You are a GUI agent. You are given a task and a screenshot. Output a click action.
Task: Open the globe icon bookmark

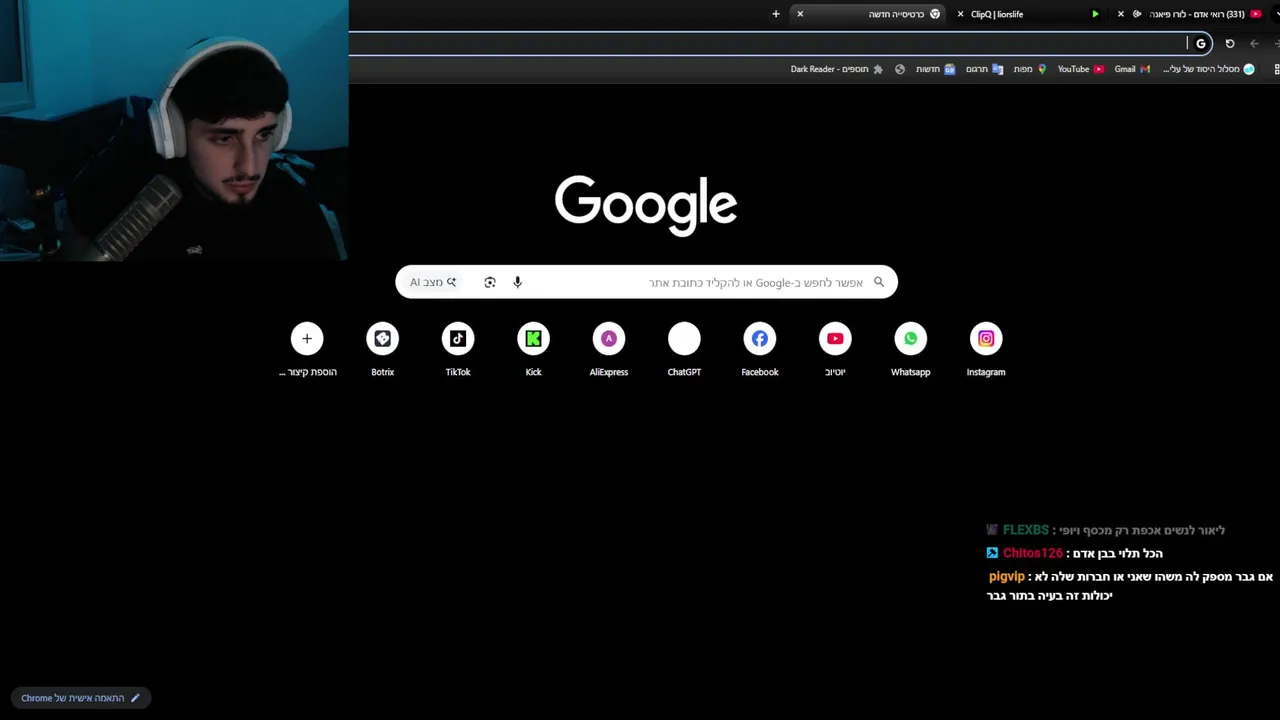(x=900, y=69)
